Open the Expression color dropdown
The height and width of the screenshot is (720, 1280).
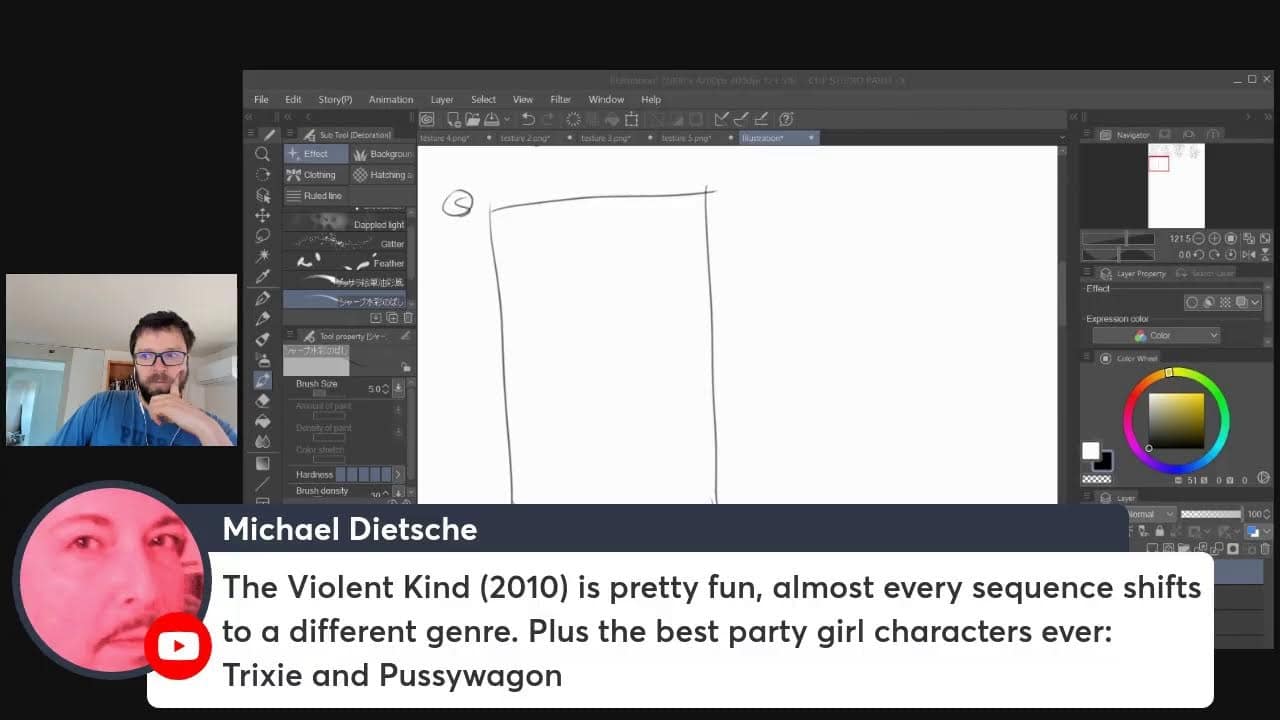1155,336
